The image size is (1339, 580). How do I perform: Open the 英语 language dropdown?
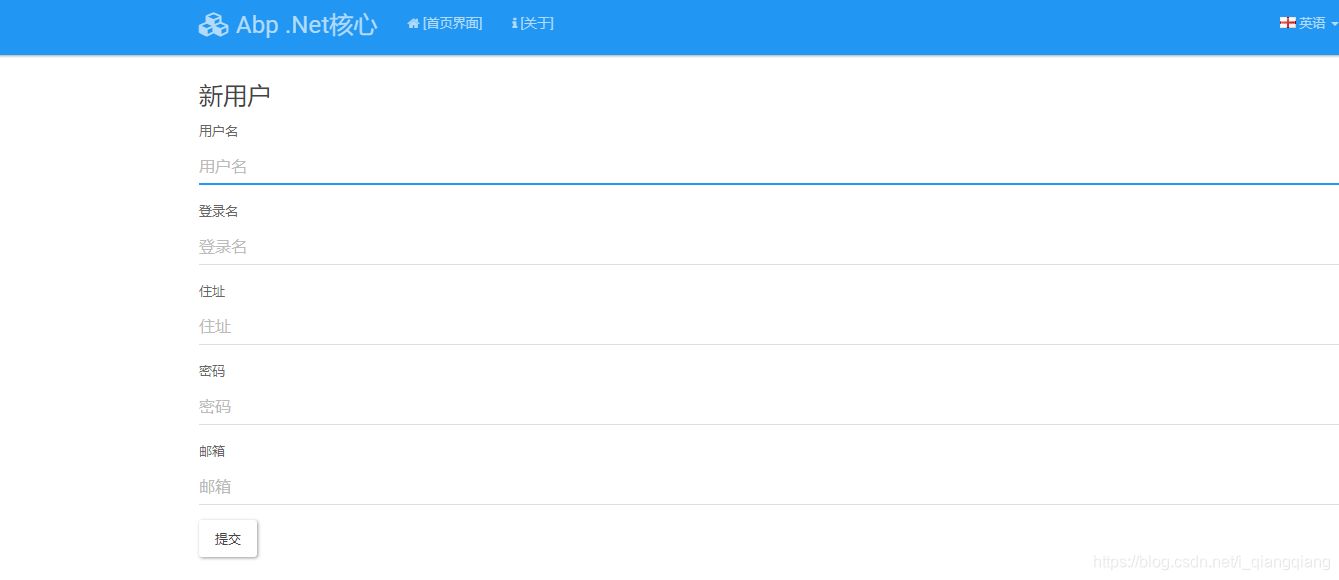point(1308,23)
